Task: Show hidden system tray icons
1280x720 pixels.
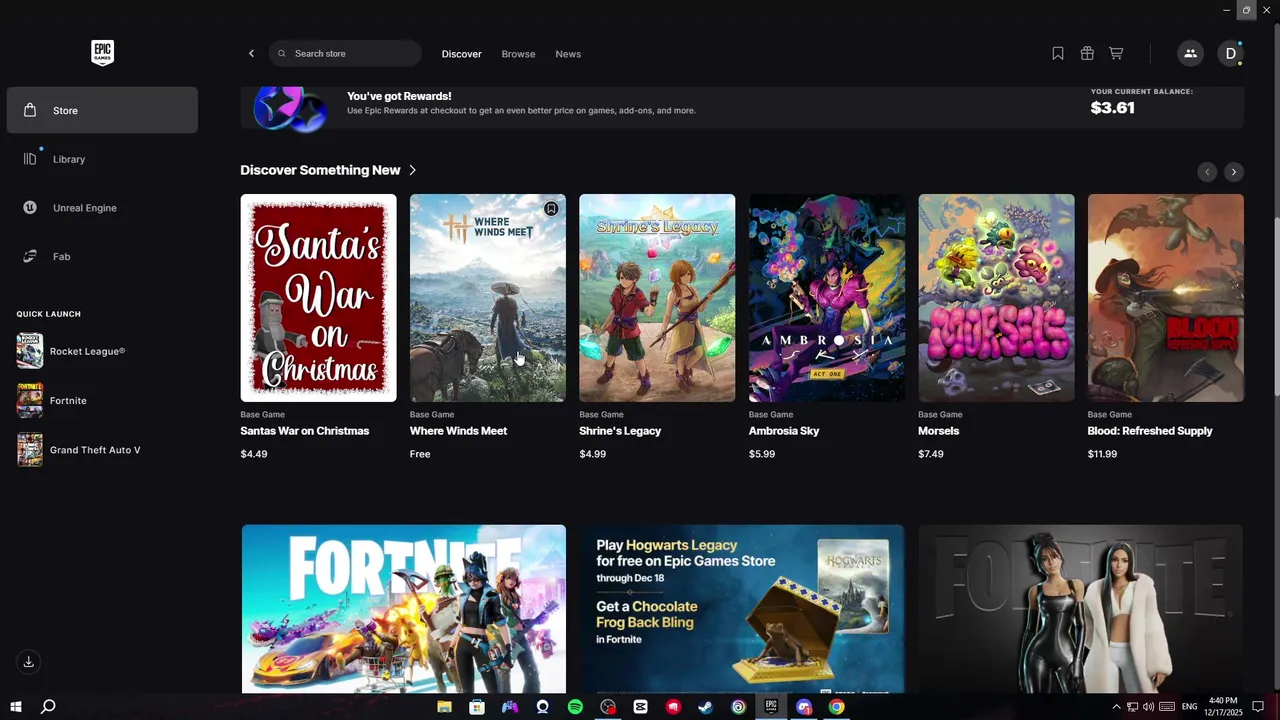Action: pos(1116,707)
